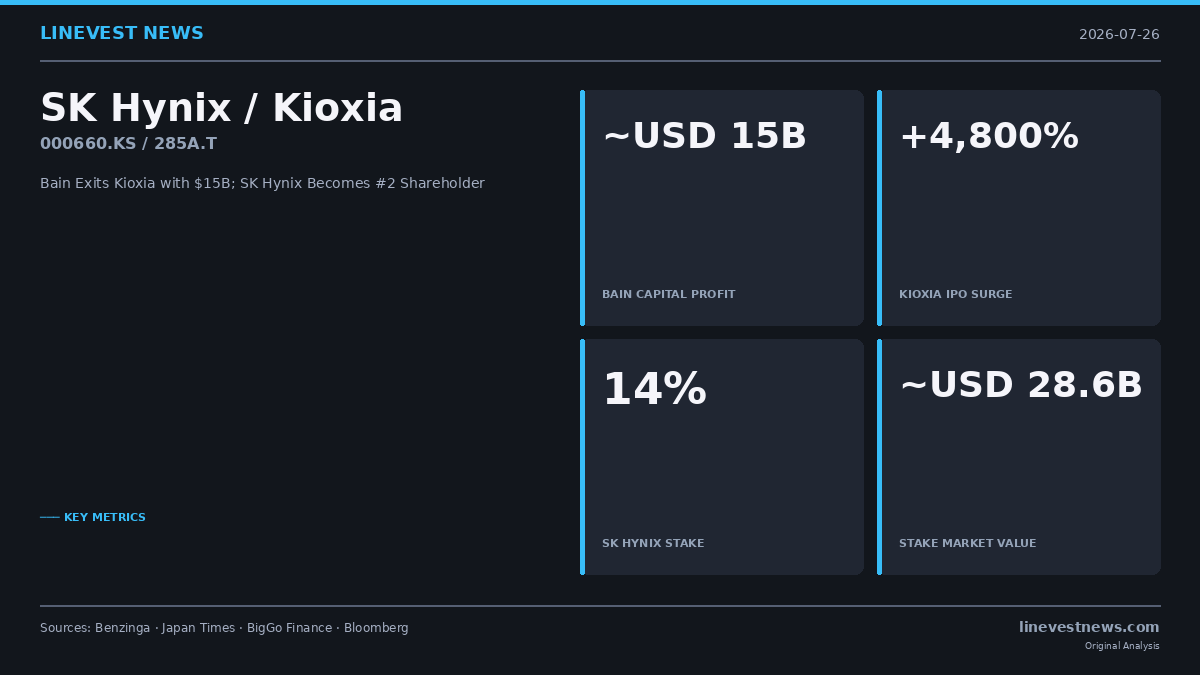
Task: Open the SK Hynix Stake card
Action: pyautogui.click(x=722, y=457)
